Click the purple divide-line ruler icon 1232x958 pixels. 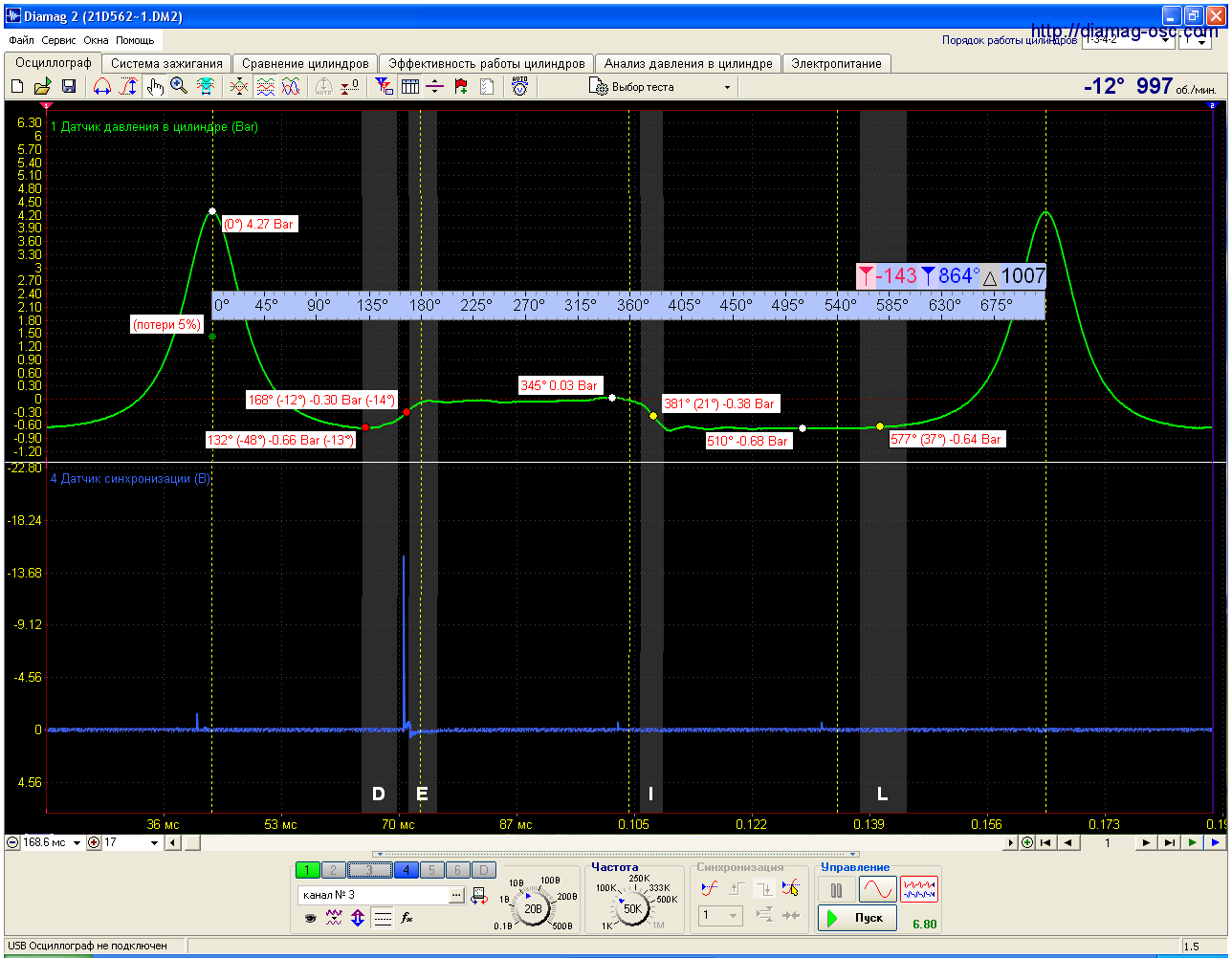coord(435,87)
